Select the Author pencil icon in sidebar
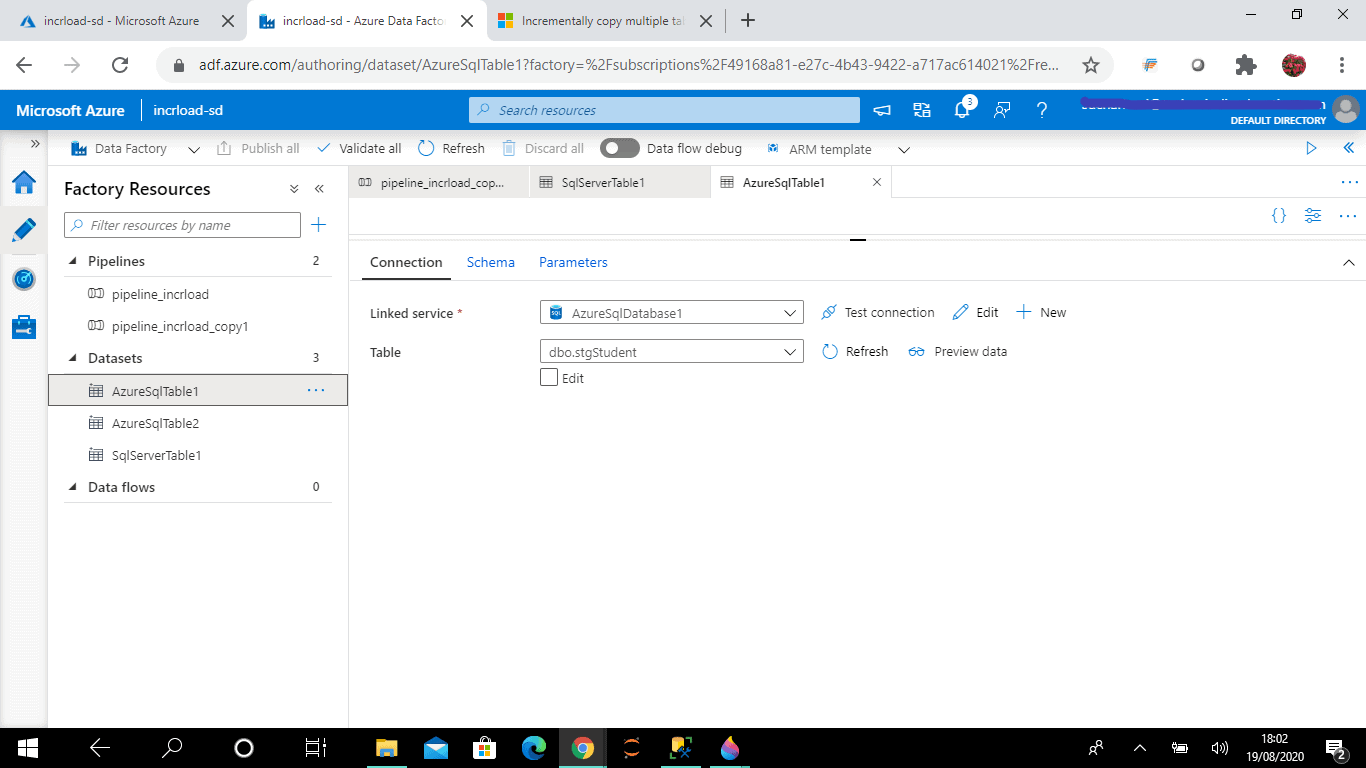This screenshot has height=768, width=1366. point(24,231)
